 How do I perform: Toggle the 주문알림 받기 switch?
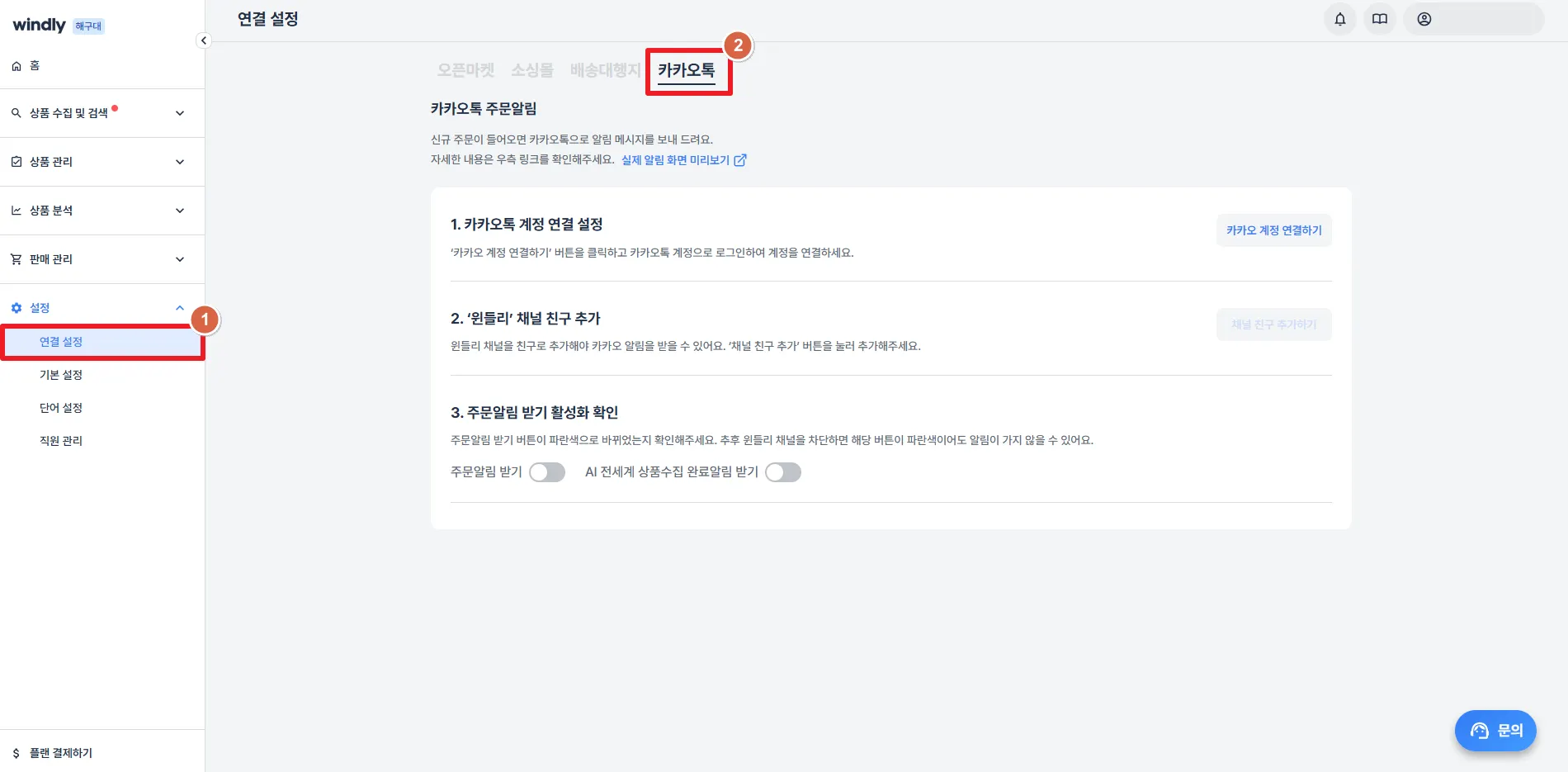click(x=547, y=472)
